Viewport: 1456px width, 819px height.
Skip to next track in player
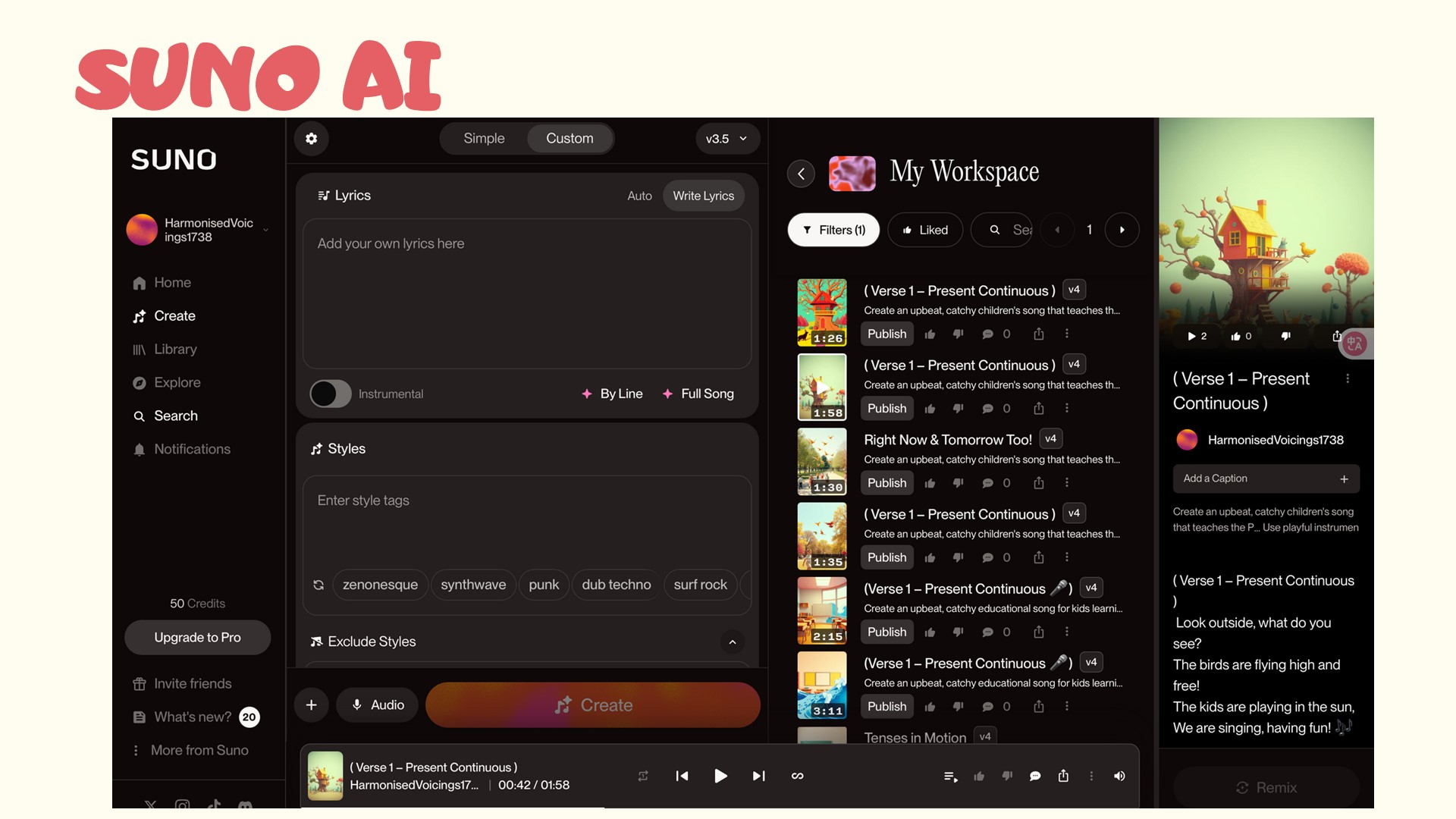tap(758, 776)
